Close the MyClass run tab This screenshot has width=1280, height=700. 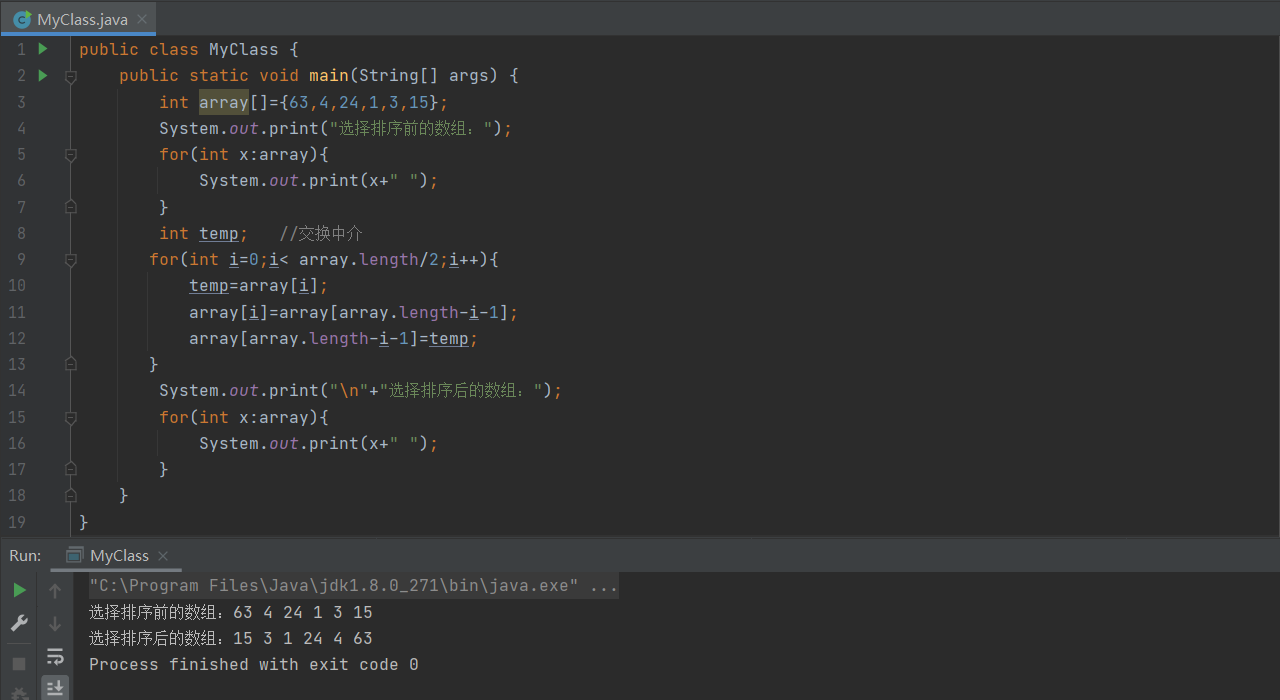pyautogui.click(x=163, y=556)
